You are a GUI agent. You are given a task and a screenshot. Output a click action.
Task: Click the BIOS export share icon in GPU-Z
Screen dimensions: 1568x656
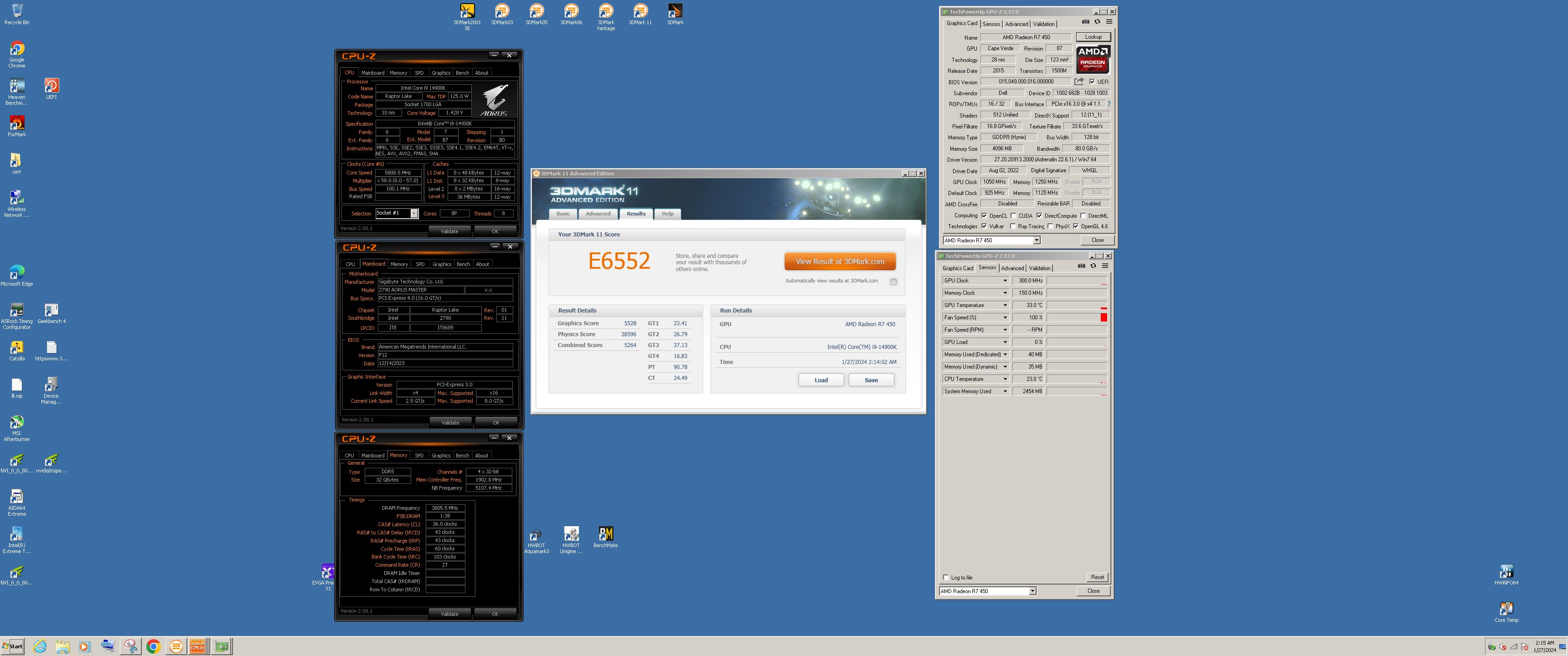click(x=1078, y=82)
